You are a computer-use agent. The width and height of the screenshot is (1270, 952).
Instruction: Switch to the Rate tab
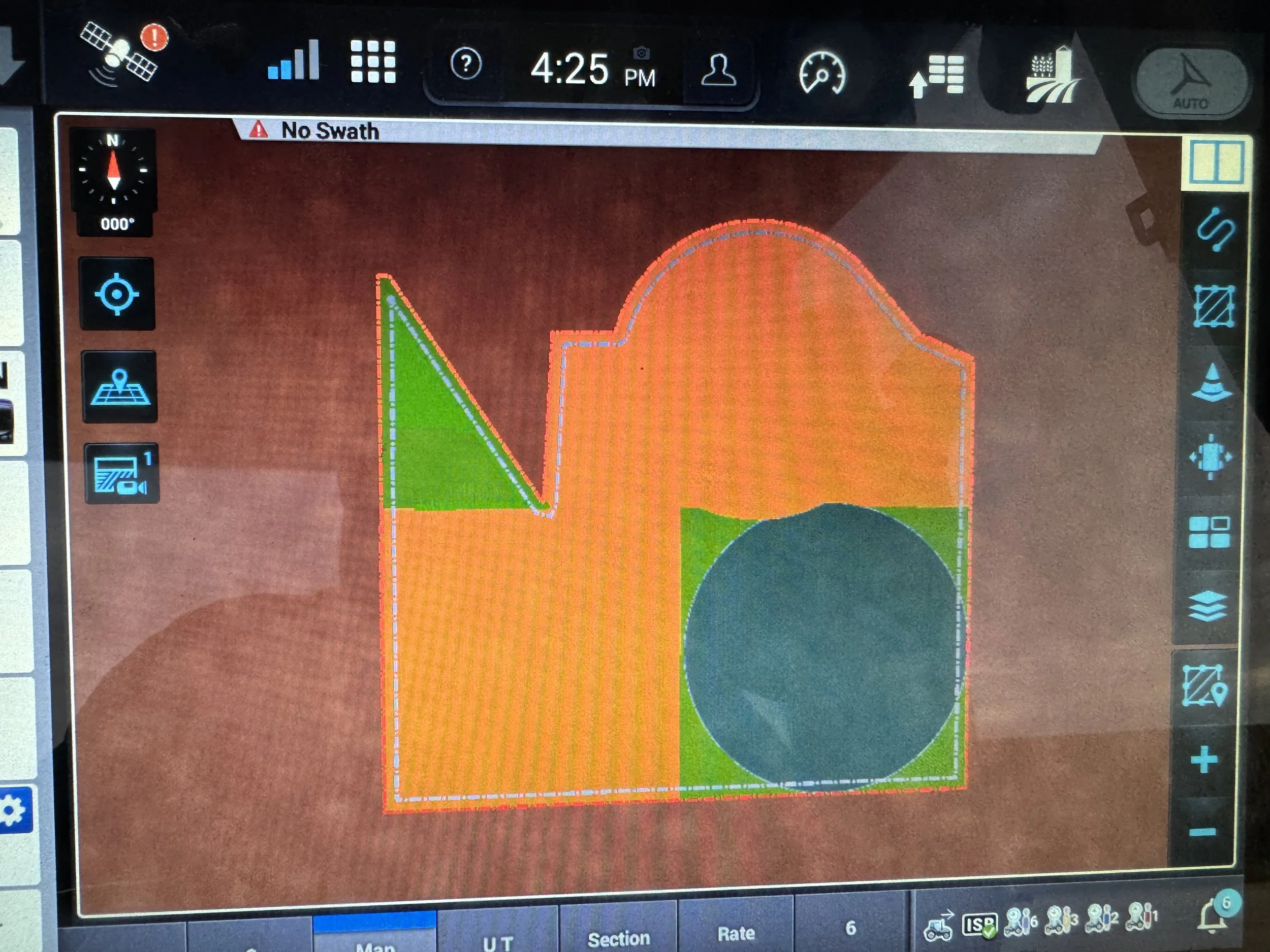(x=736, y=934)
